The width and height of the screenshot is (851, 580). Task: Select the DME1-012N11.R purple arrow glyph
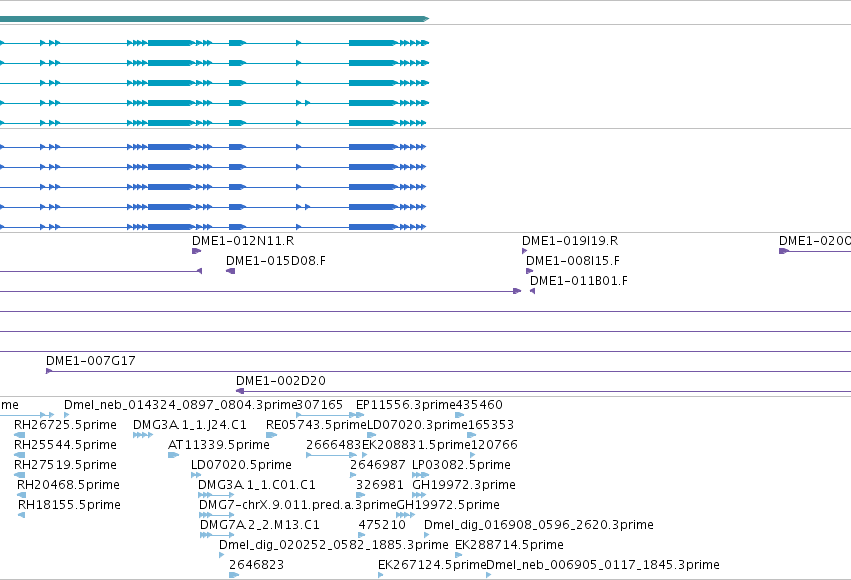(196, 251)
